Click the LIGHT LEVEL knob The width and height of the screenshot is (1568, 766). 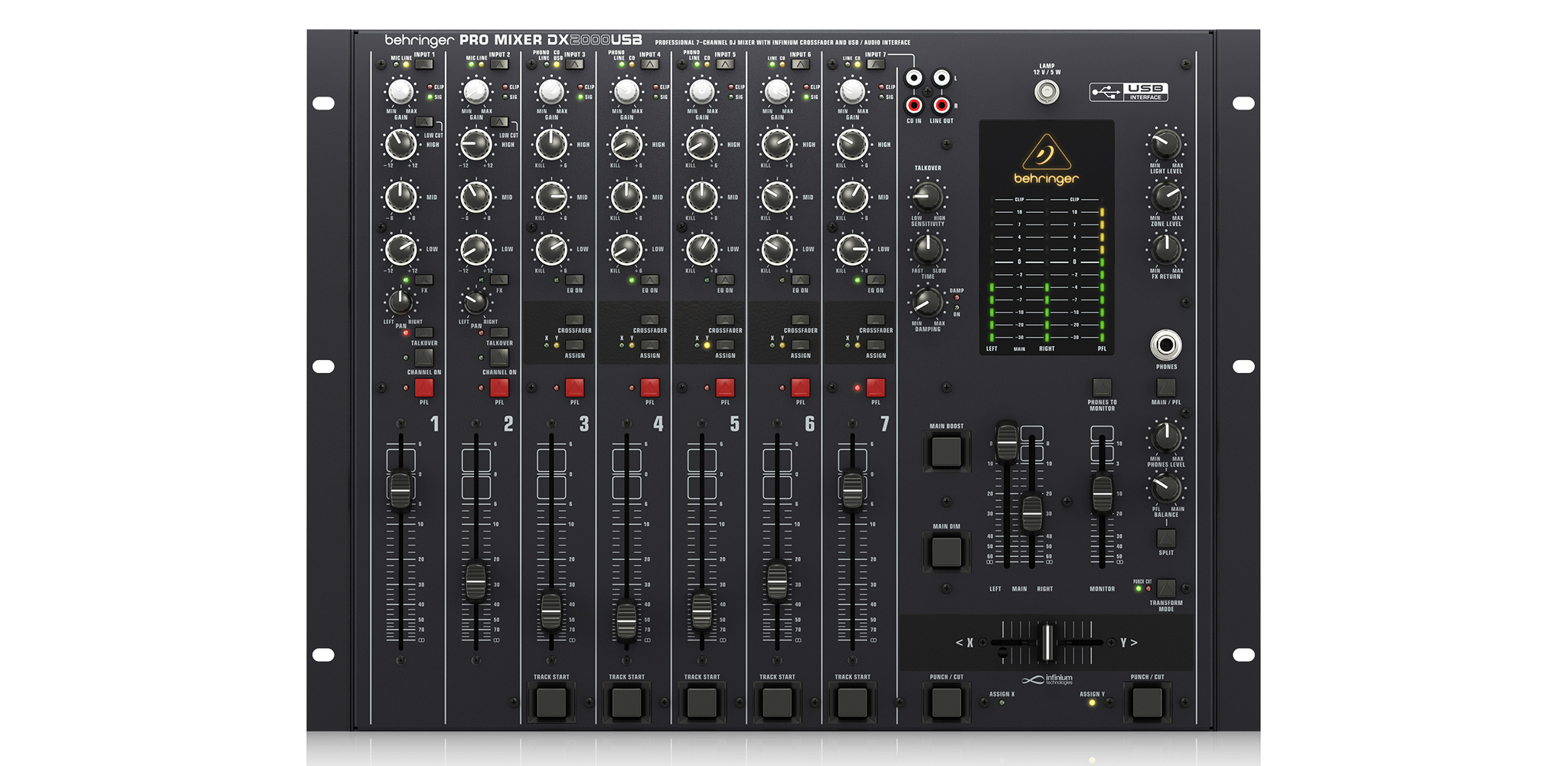(1166, 144)
